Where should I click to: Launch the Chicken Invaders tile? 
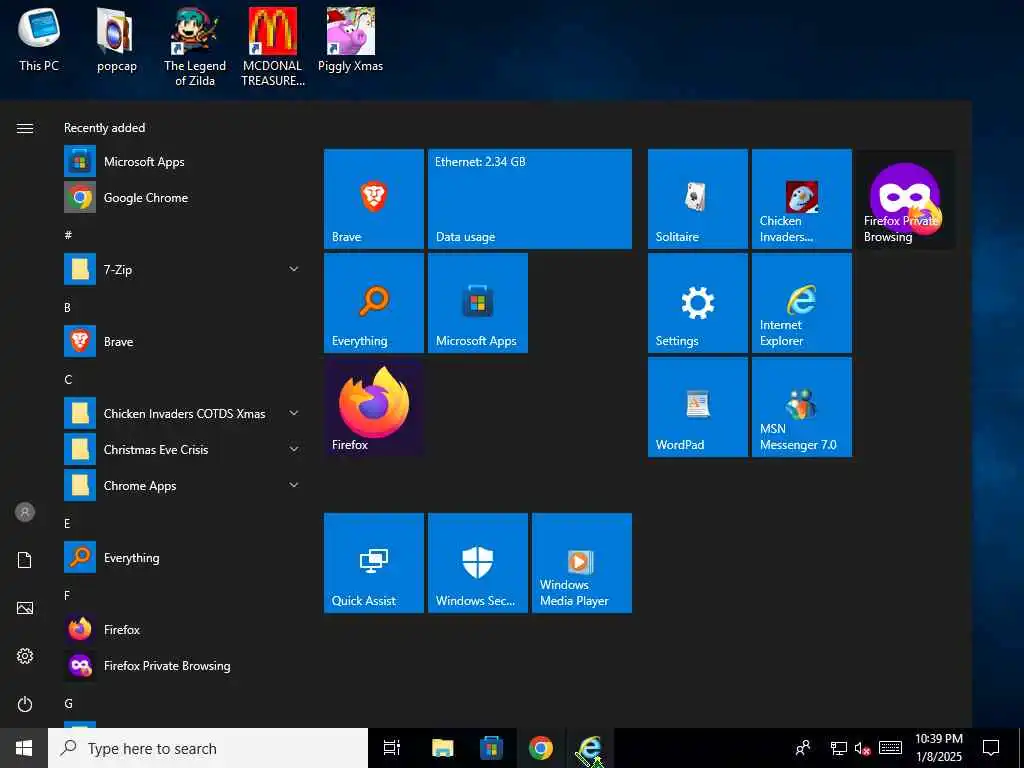click(801, 199)
